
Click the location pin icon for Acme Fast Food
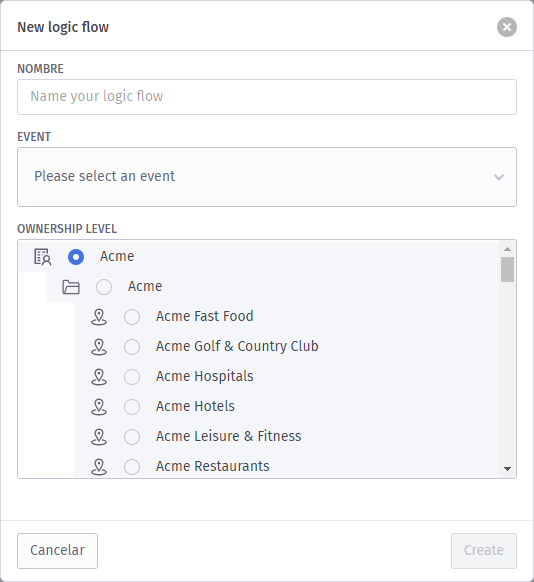pos(99,317)
